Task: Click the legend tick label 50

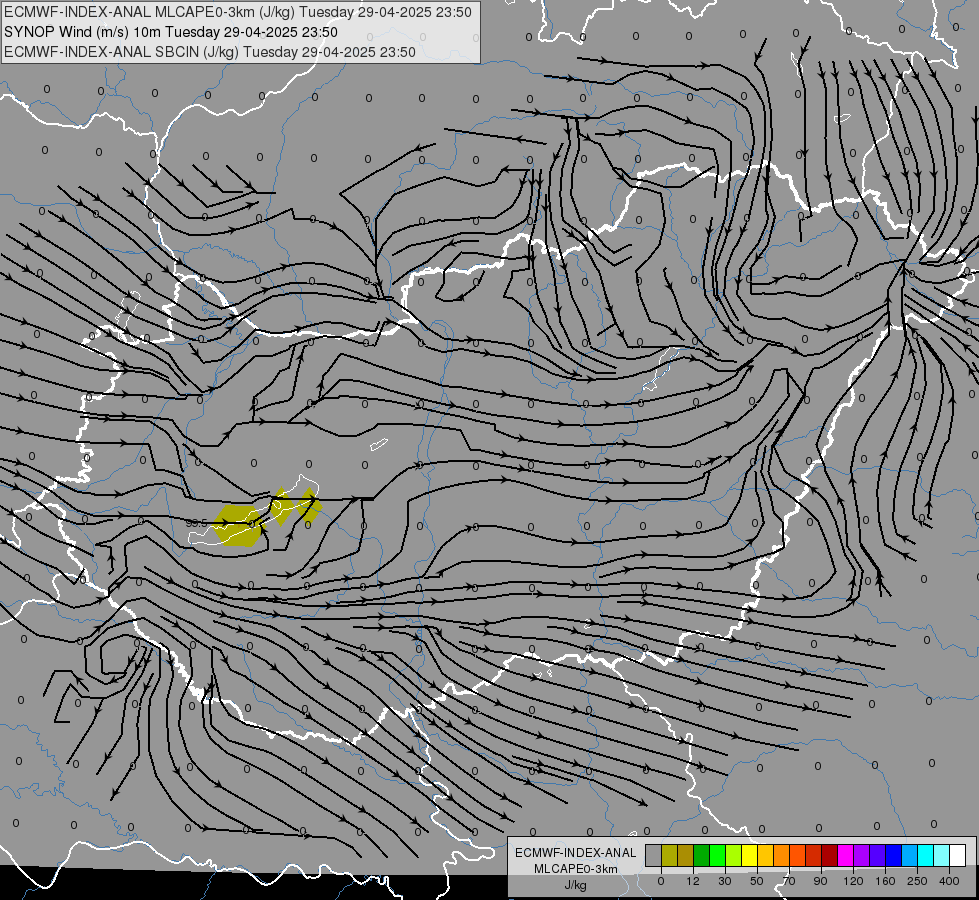Action: (x=757, y=881)
